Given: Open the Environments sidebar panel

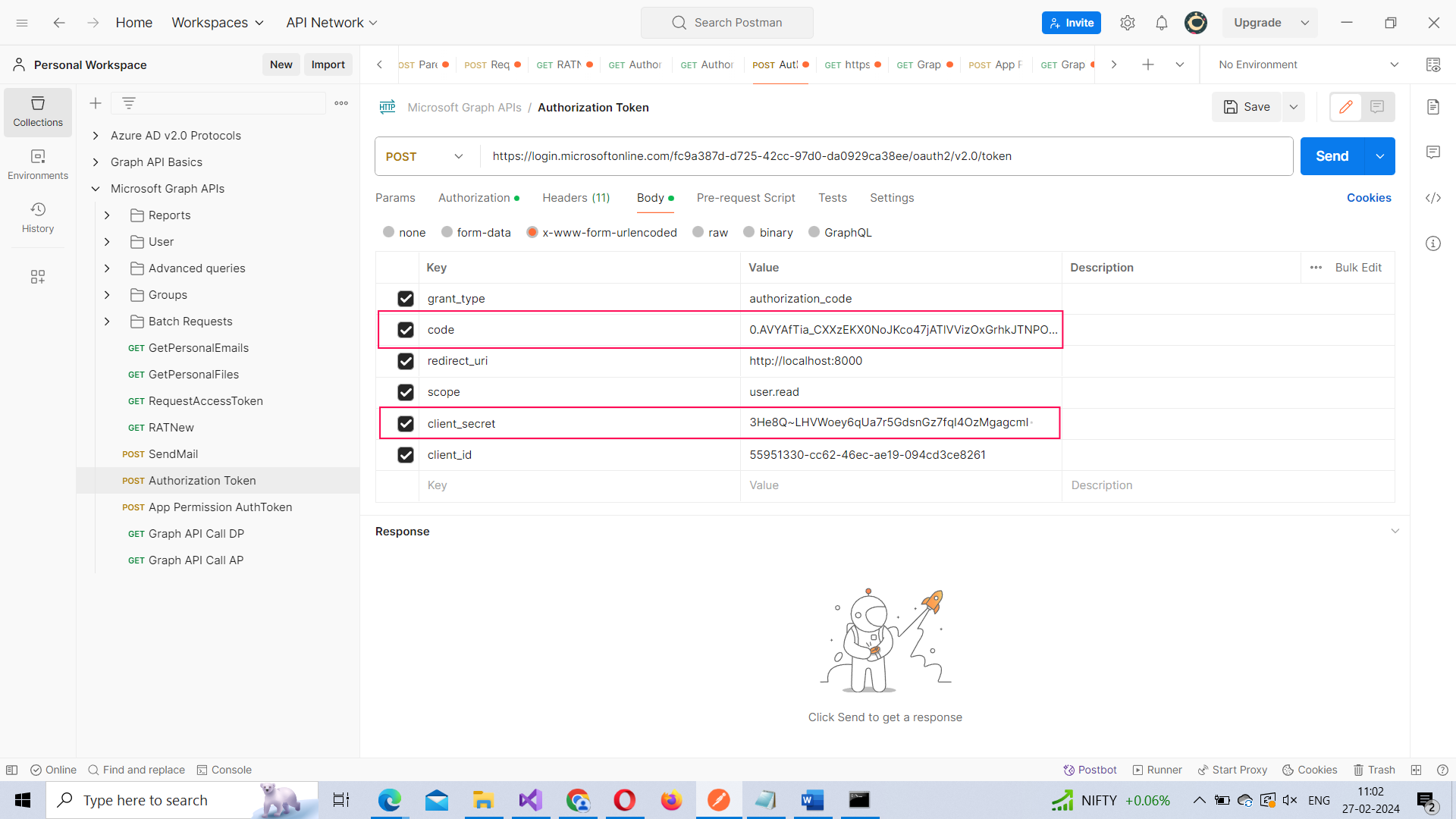Looking at the screenshot, I should click(x=38, y=165).
